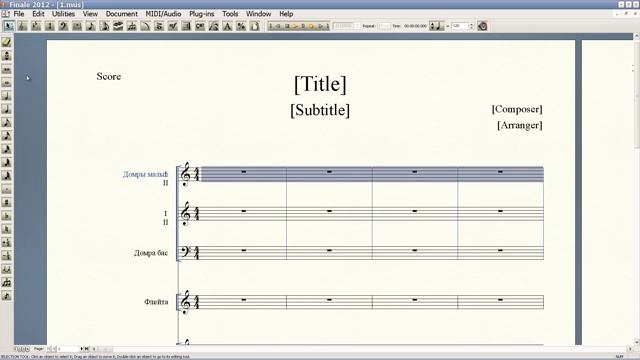Start playback with the Play button

pyautogui.click(x=295, y=26)
